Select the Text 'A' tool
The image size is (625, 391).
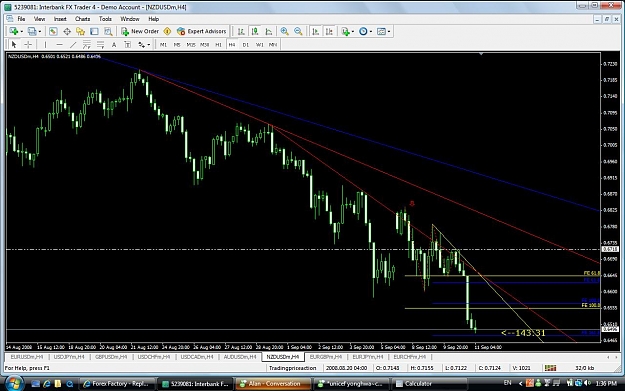tap(114, 45)
